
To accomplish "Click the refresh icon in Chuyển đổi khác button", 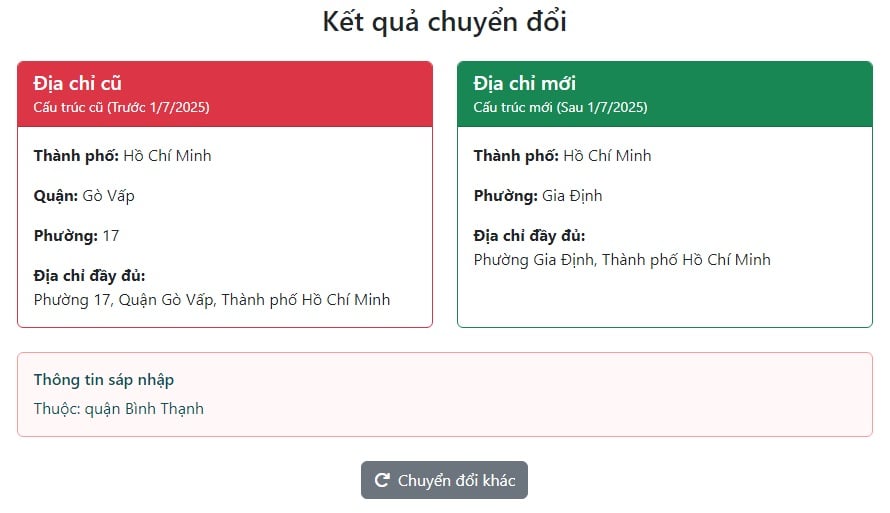I will (x=382, y=480).
